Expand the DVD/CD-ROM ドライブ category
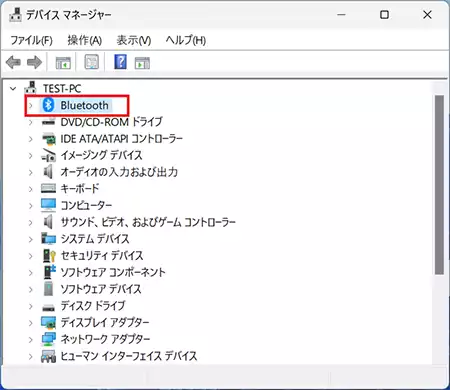450x390 pixels. click(x=31, y=122)
